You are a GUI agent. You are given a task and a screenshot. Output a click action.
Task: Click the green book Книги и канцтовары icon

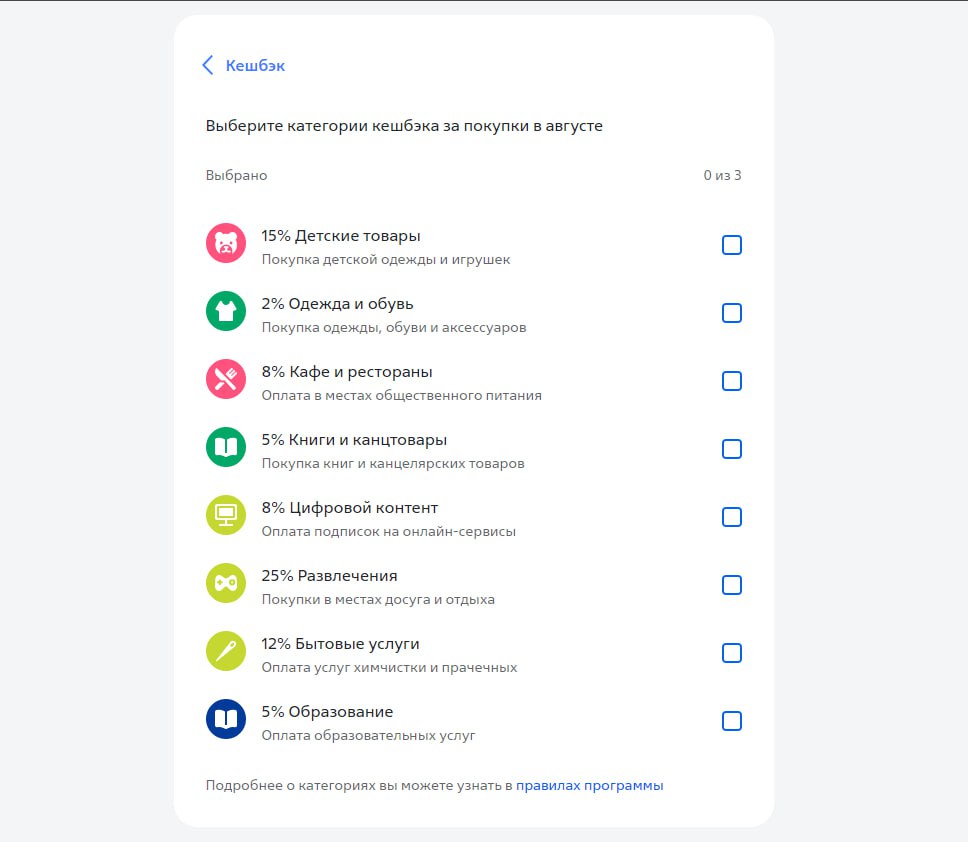[226, 447]
